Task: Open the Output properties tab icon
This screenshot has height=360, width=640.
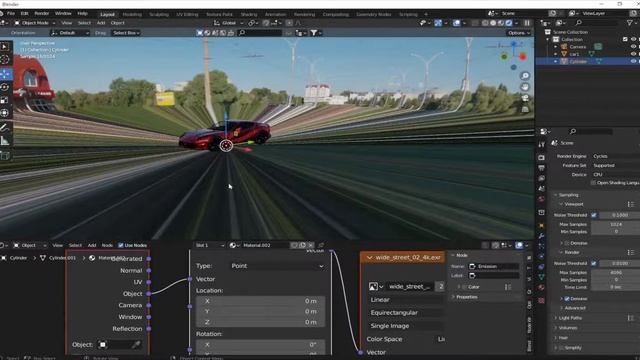Action: (541, 168)
